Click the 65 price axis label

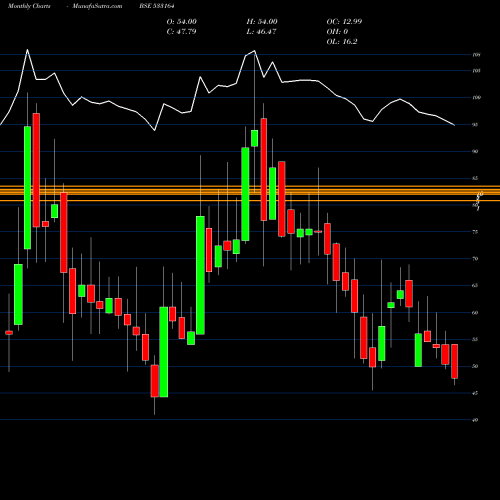pos(475,286)
